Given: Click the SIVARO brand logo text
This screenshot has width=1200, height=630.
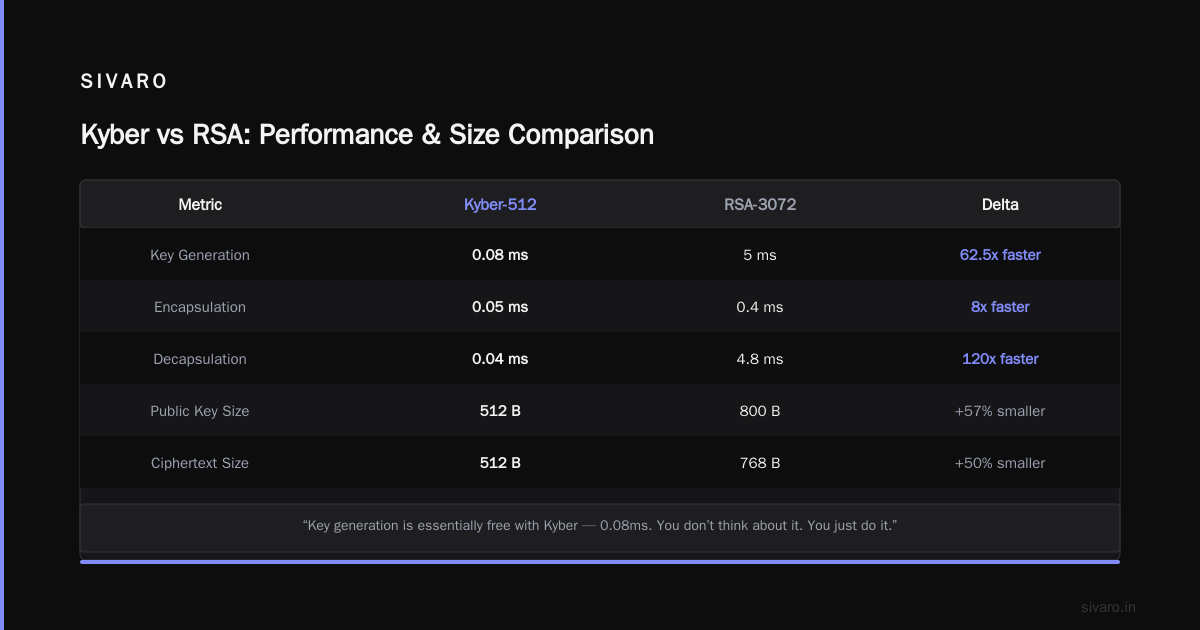Looking at the screenshot, I should click(x=124, y=82).
